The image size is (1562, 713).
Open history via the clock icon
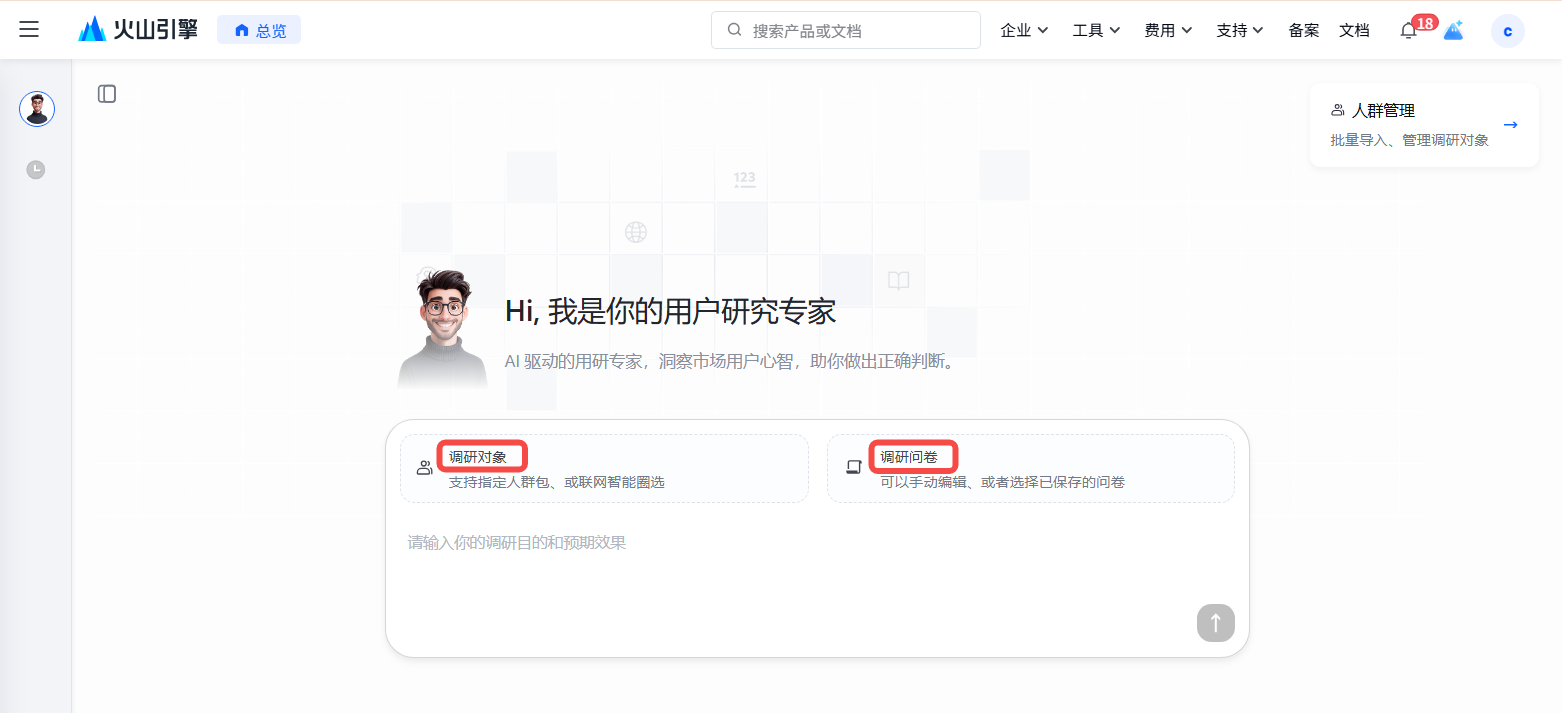36,169
